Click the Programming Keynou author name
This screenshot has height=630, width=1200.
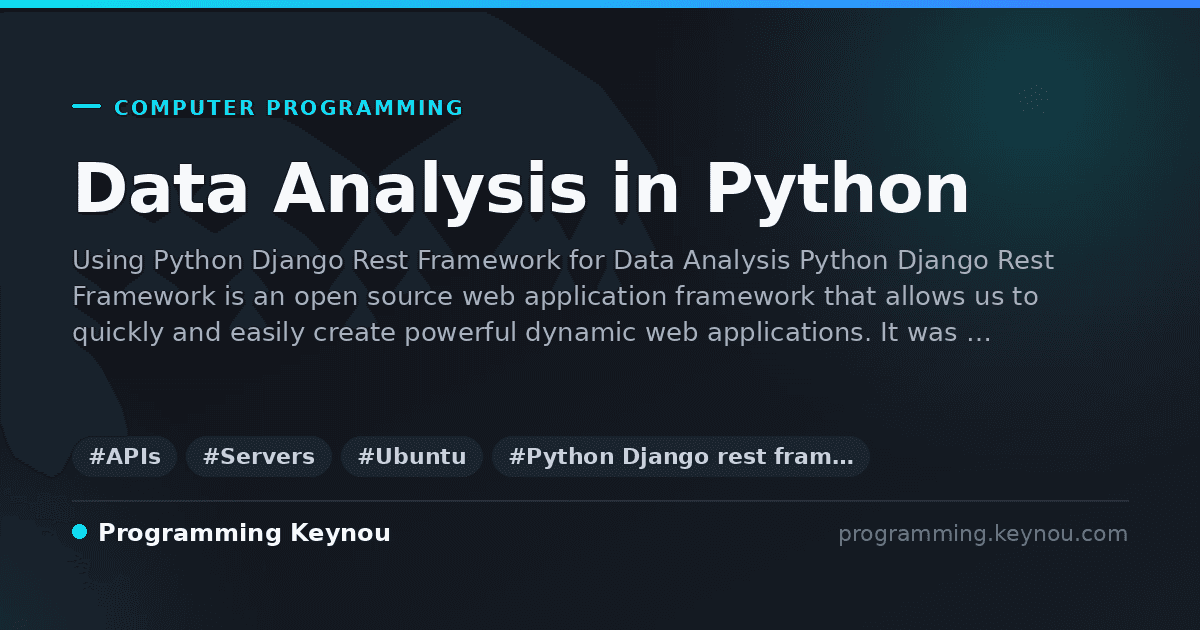(x=244, y=533)
